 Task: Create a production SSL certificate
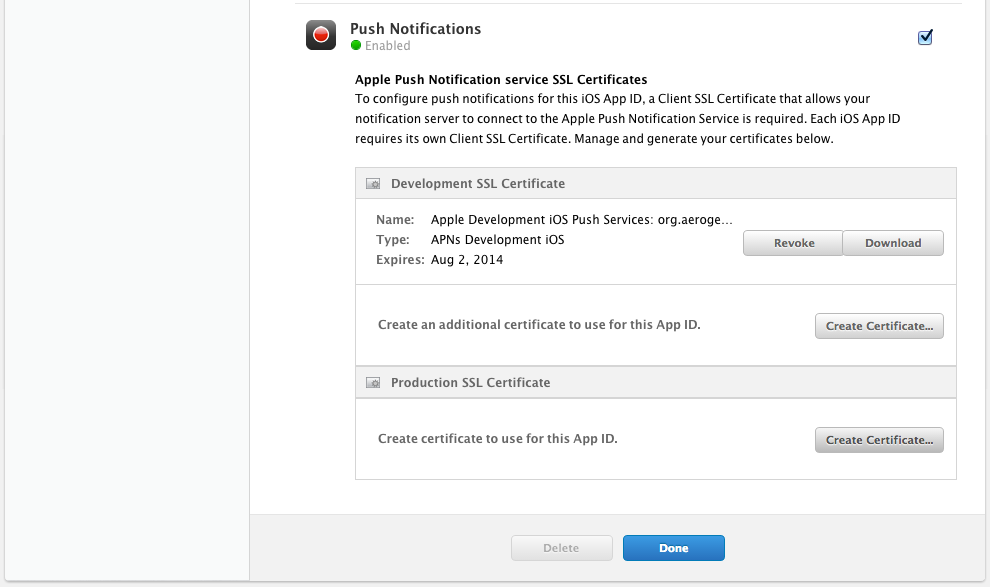point(878,439)
